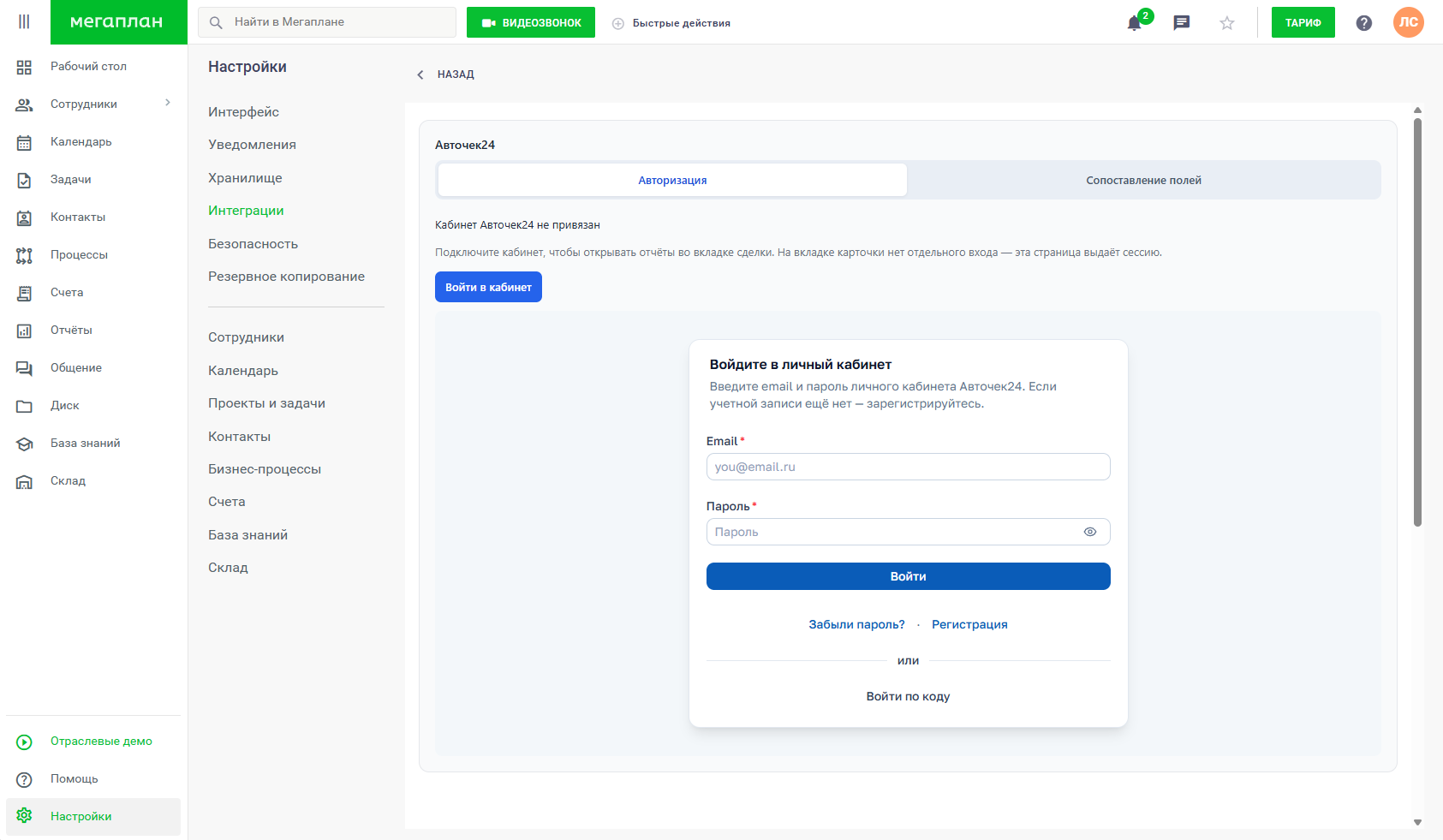Image resolution: width=1443 pixels, height=840 pixels.
Task: Open Уведомления settings section
Action: [x=252, y=145]
